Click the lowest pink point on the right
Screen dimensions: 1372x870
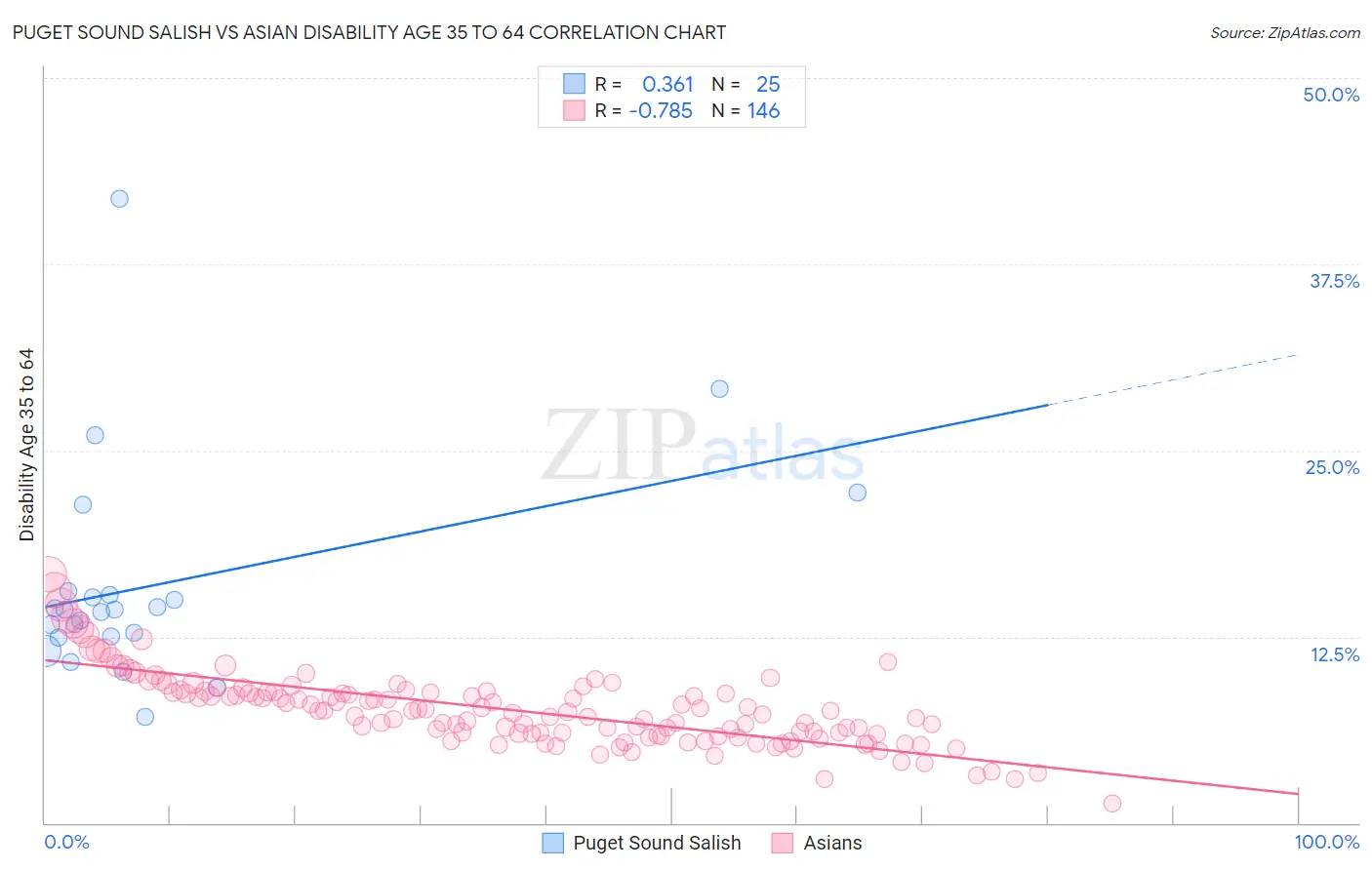coord(1111,803)
